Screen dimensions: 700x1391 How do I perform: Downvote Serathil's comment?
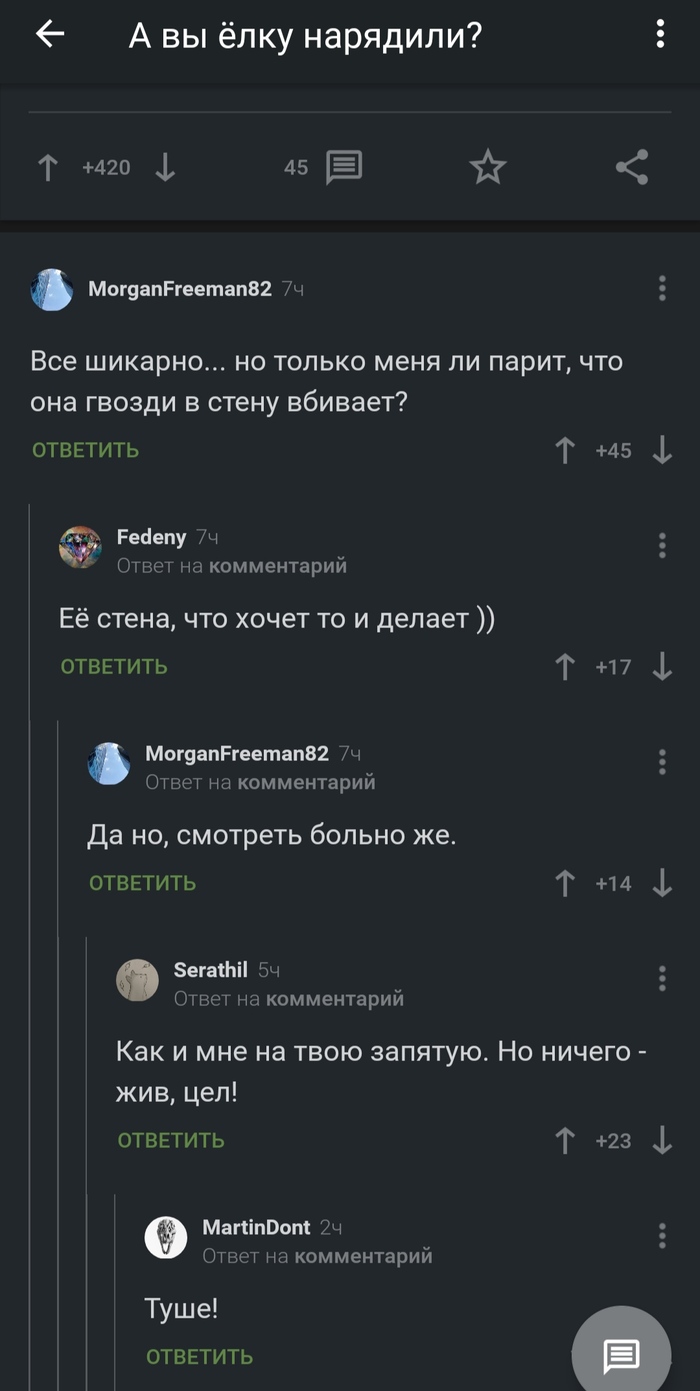point(661,1139)
